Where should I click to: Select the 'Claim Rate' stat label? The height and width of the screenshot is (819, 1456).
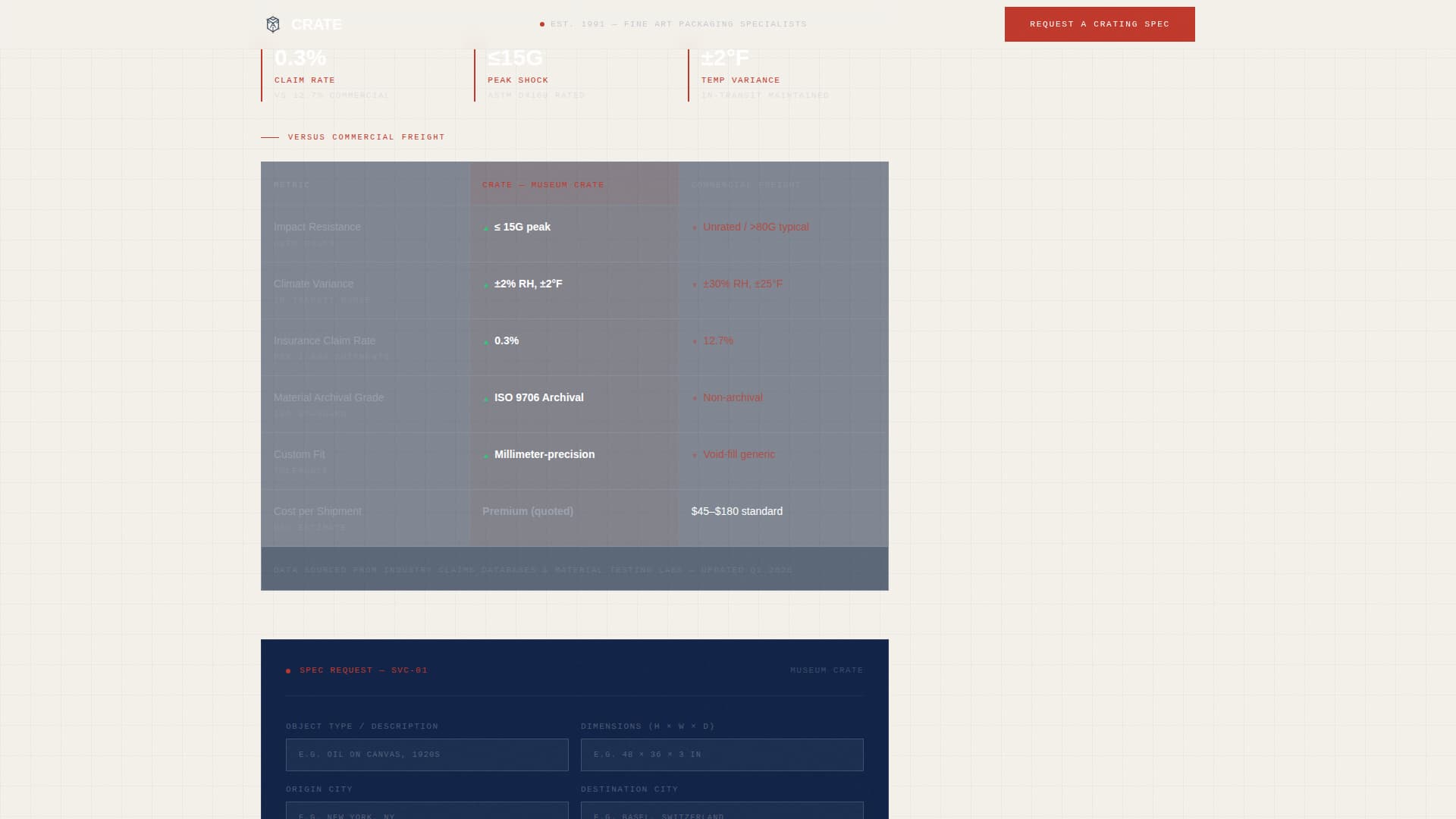point(305,80)
